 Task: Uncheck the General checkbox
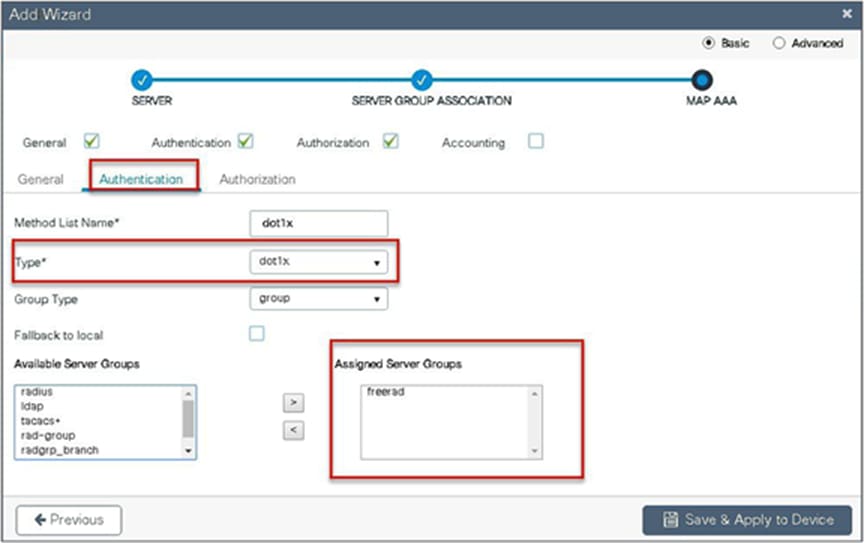tap(91, 141)
